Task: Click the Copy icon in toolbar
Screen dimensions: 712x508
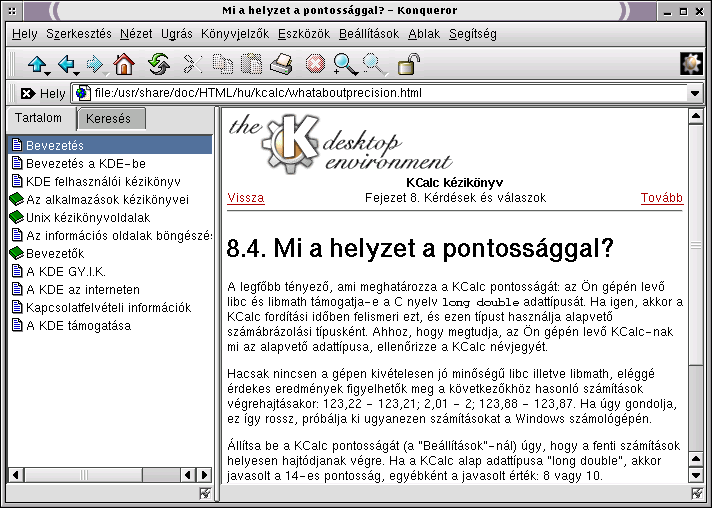Action: click(x=222, y=64)
